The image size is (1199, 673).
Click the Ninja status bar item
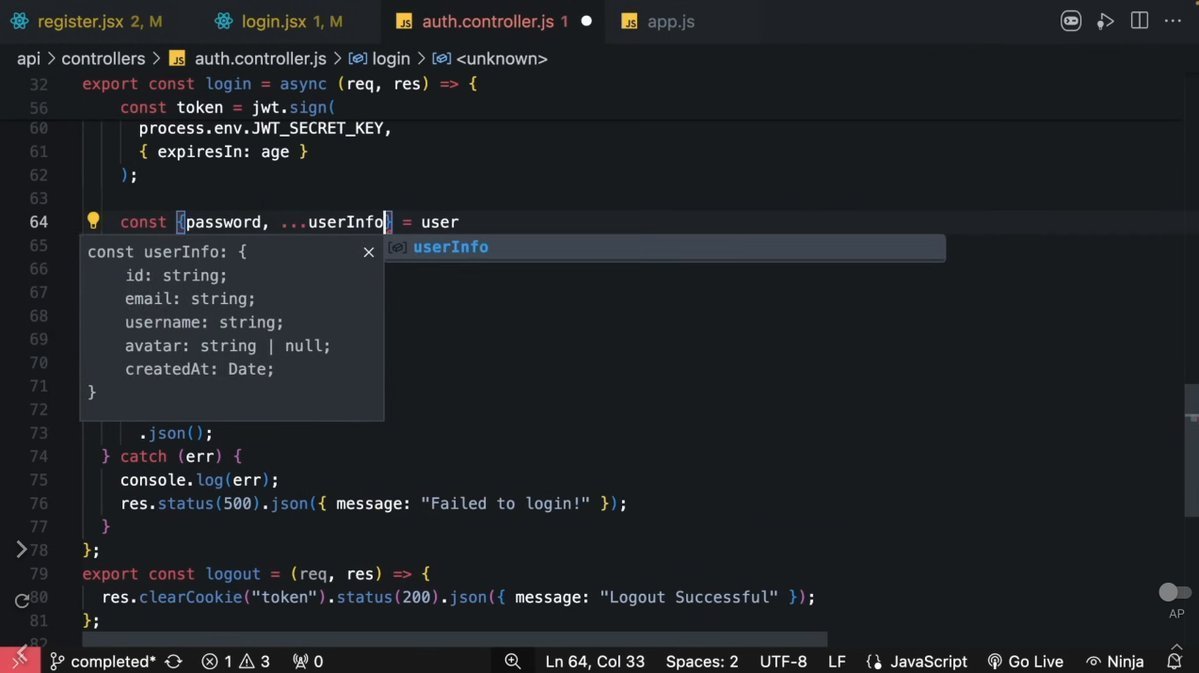coord(1115,662)
